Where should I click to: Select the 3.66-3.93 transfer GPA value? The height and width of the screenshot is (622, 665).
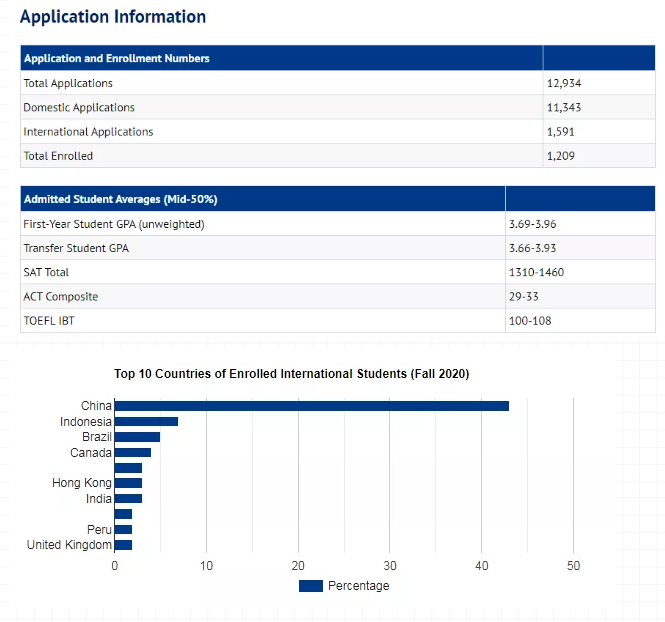pos(532,248)
